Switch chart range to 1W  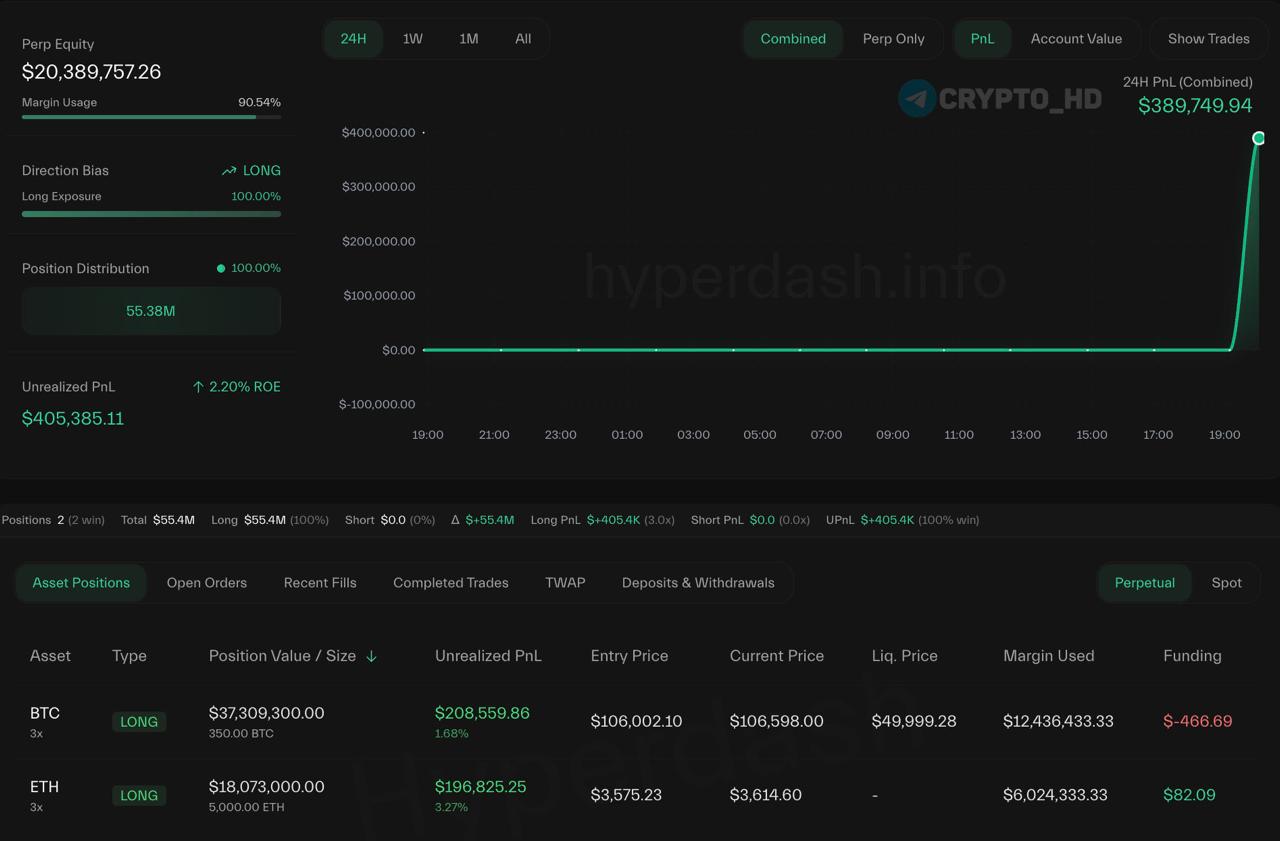click(x=412, y=39)
